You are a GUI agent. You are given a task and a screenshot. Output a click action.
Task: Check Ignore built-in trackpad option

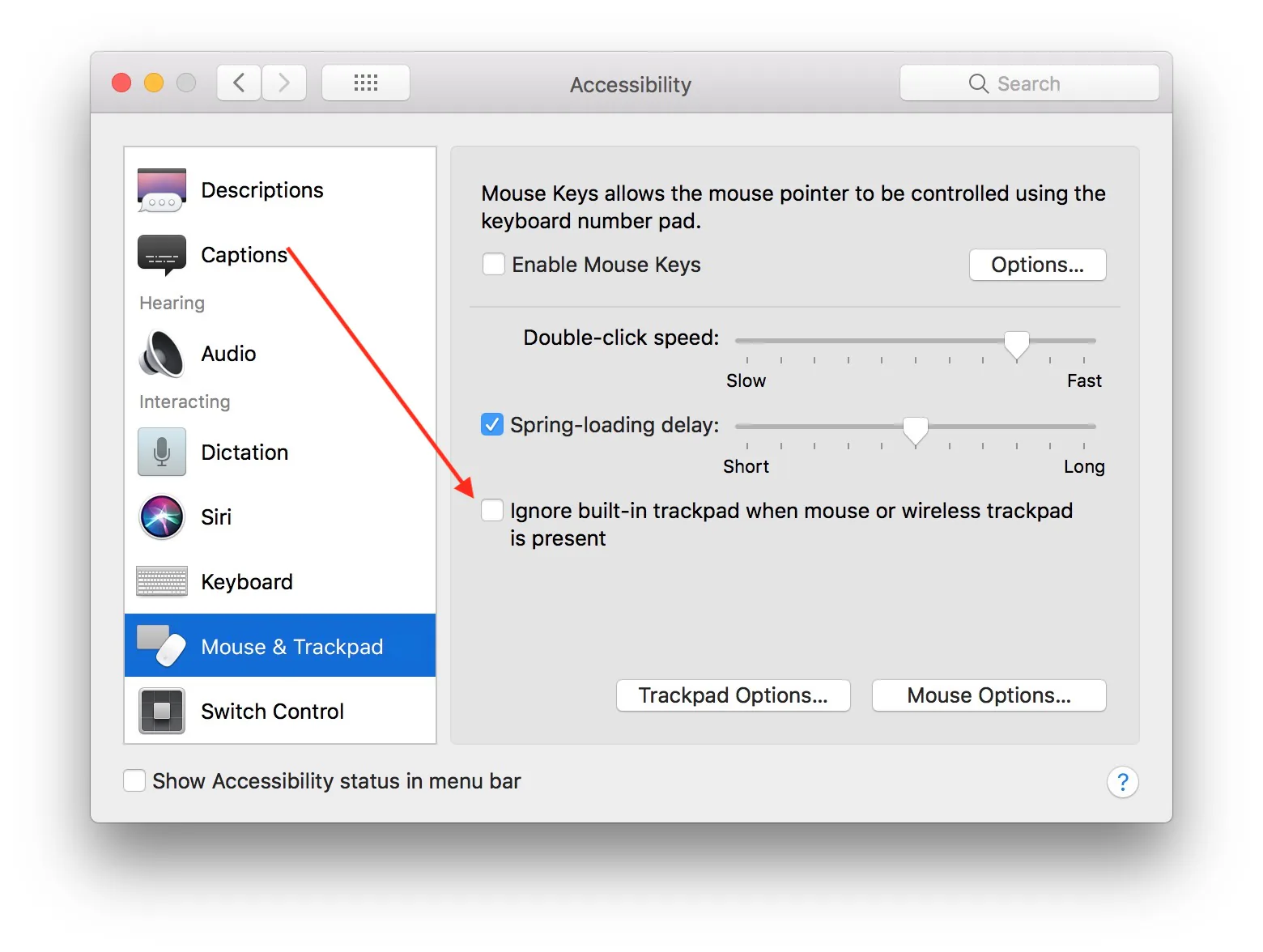point(492,510)
